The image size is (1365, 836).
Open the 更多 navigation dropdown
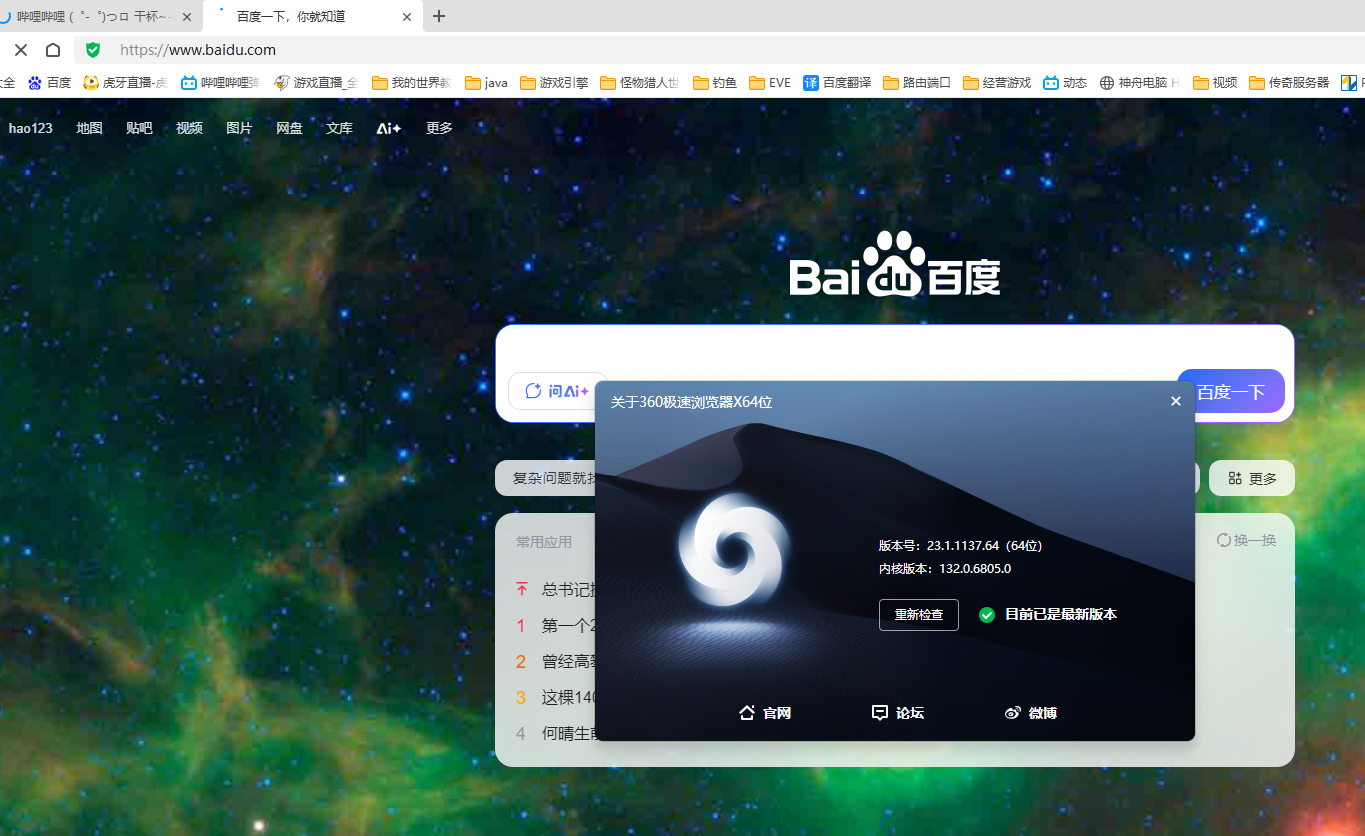(438, 128)
